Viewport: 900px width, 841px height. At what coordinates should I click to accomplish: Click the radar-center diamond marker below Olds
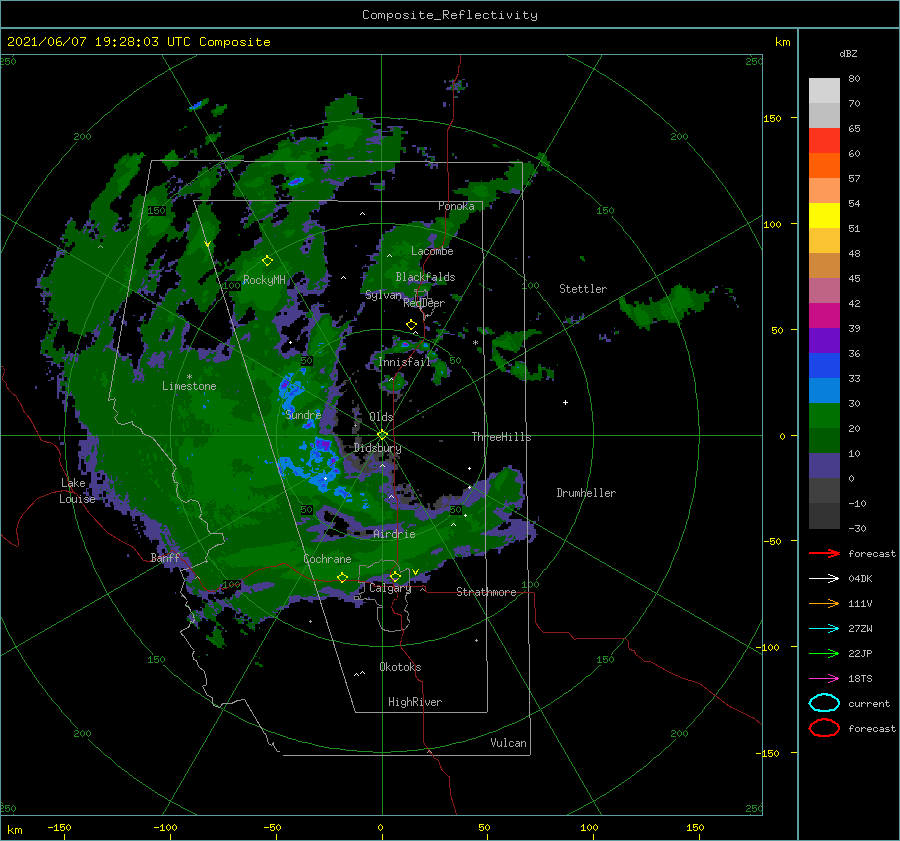tap(382, 435)
